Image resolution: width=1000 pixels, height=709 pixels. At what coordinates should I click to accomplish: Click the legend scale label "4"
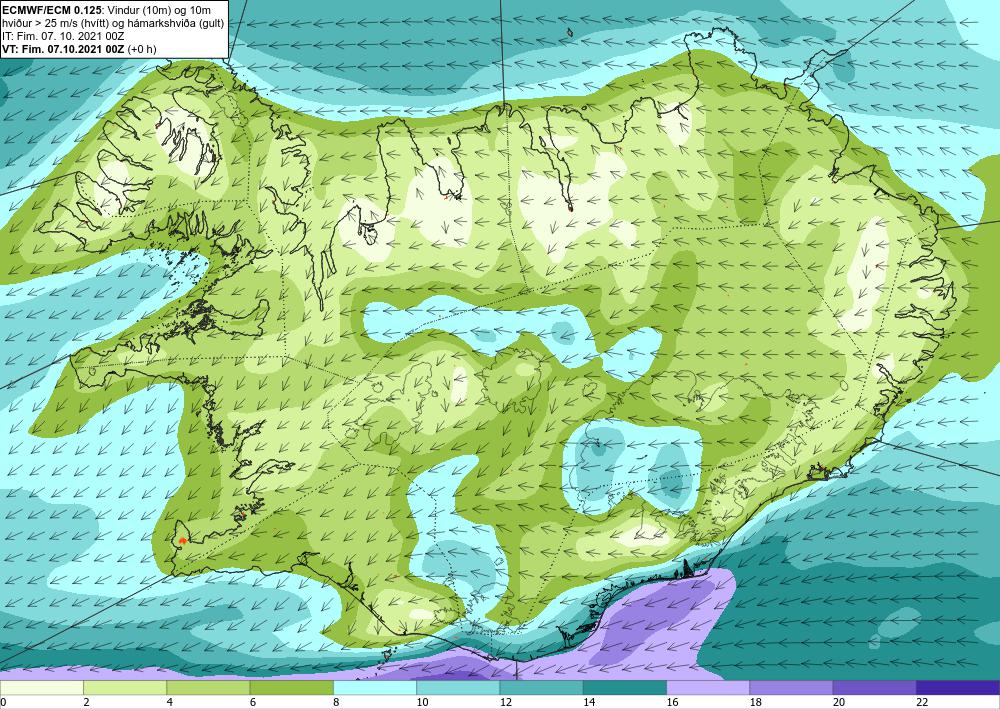coord(170,703)
